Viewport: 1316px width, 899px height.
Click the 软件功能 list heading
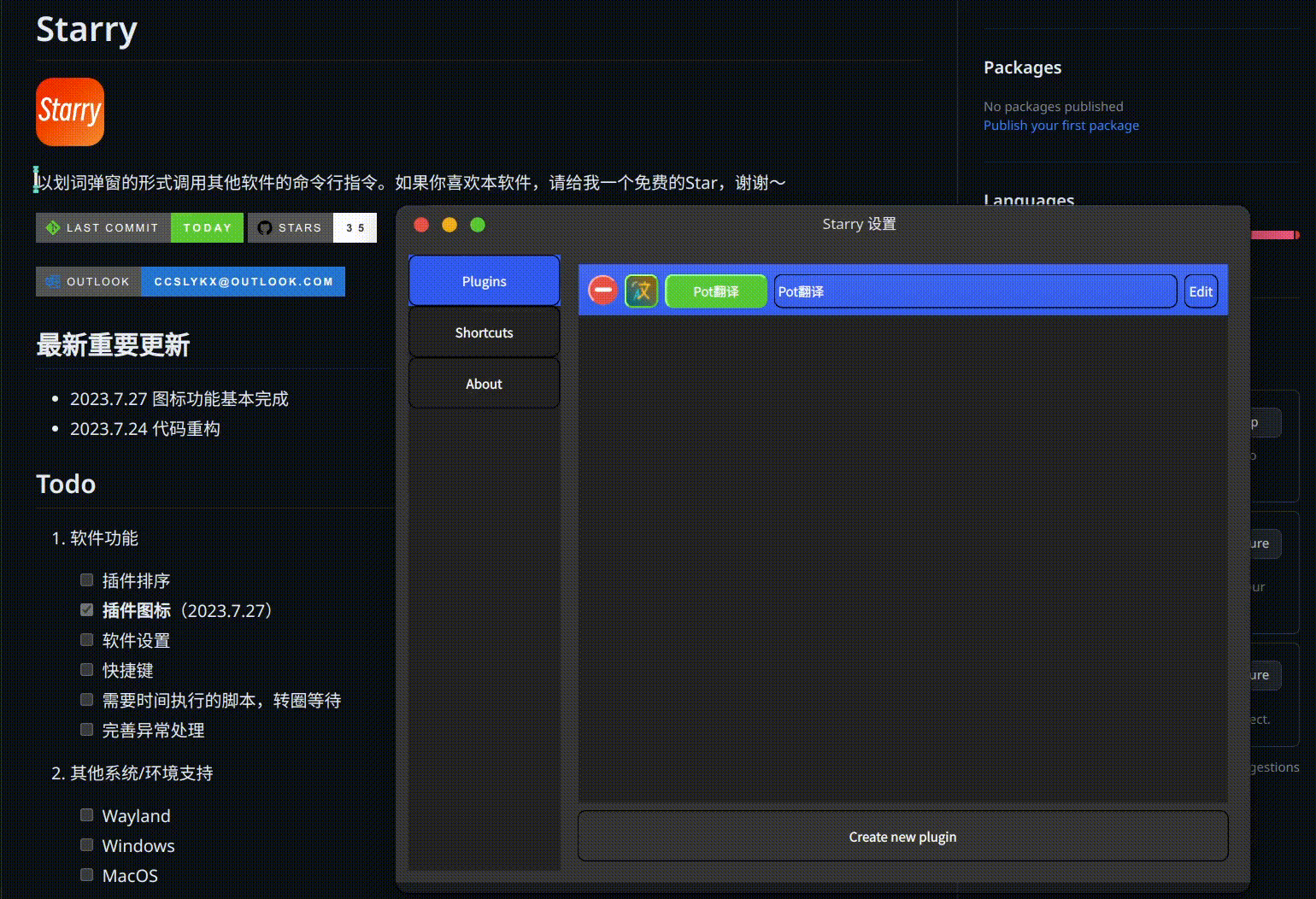104,538
